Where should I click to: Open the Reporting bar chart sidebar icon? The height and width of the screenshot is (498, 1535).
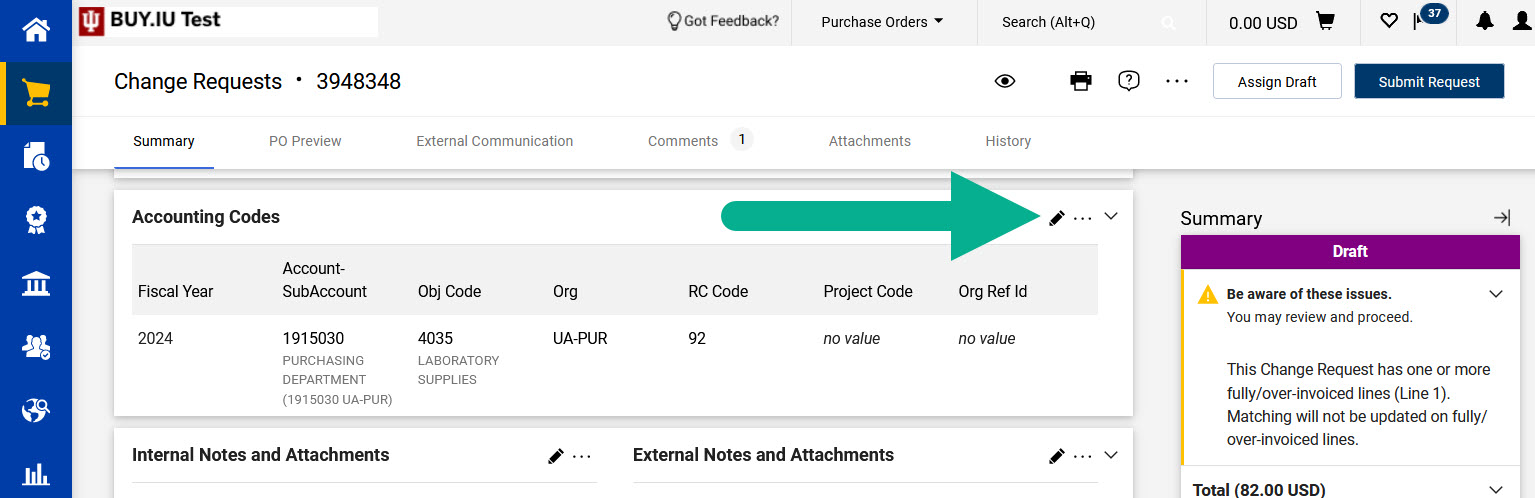pyautogui.click(x=36, y=474)
